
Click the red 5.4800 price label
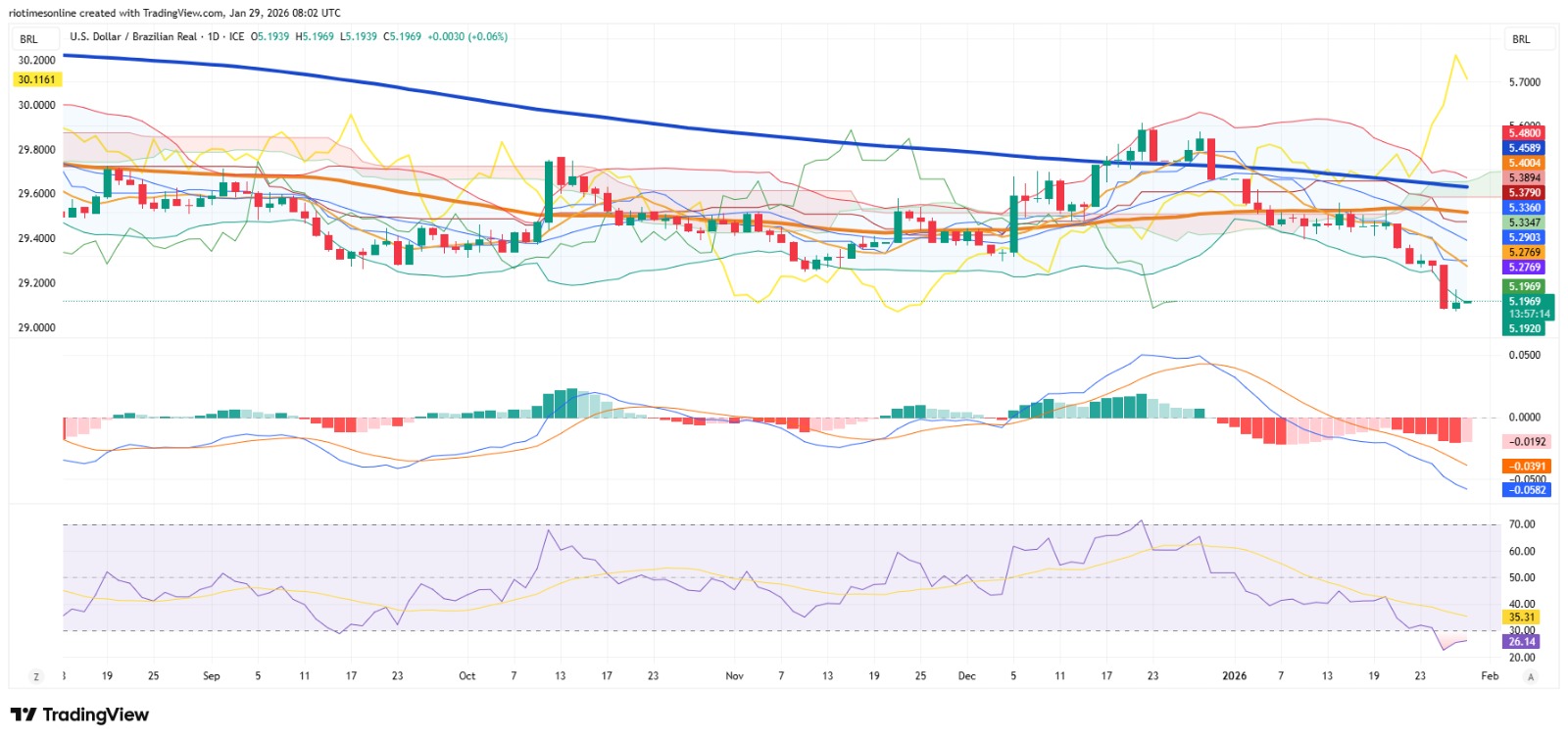click(1524, 132)
